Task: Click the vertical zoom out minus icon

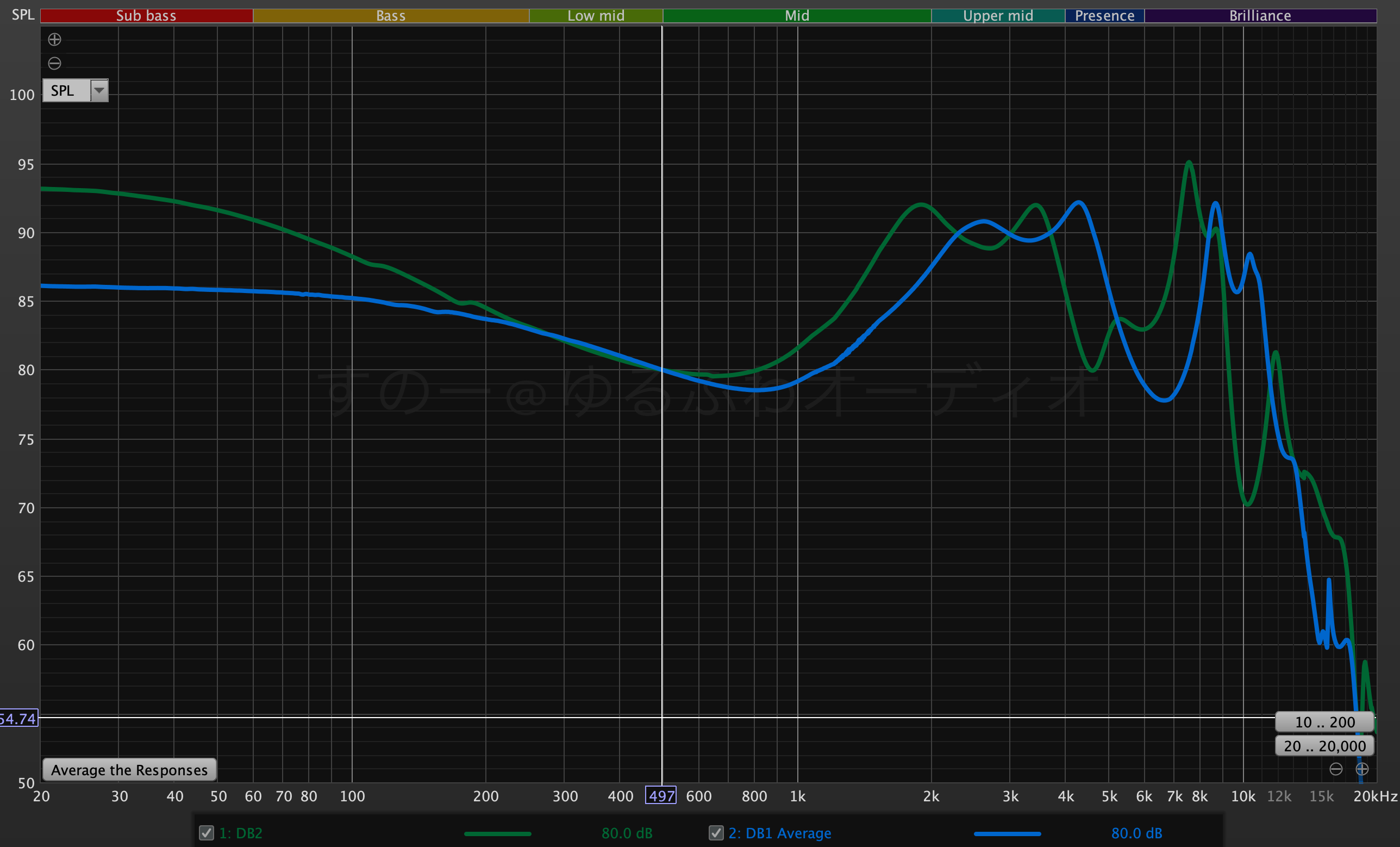Action: [54, 63]
